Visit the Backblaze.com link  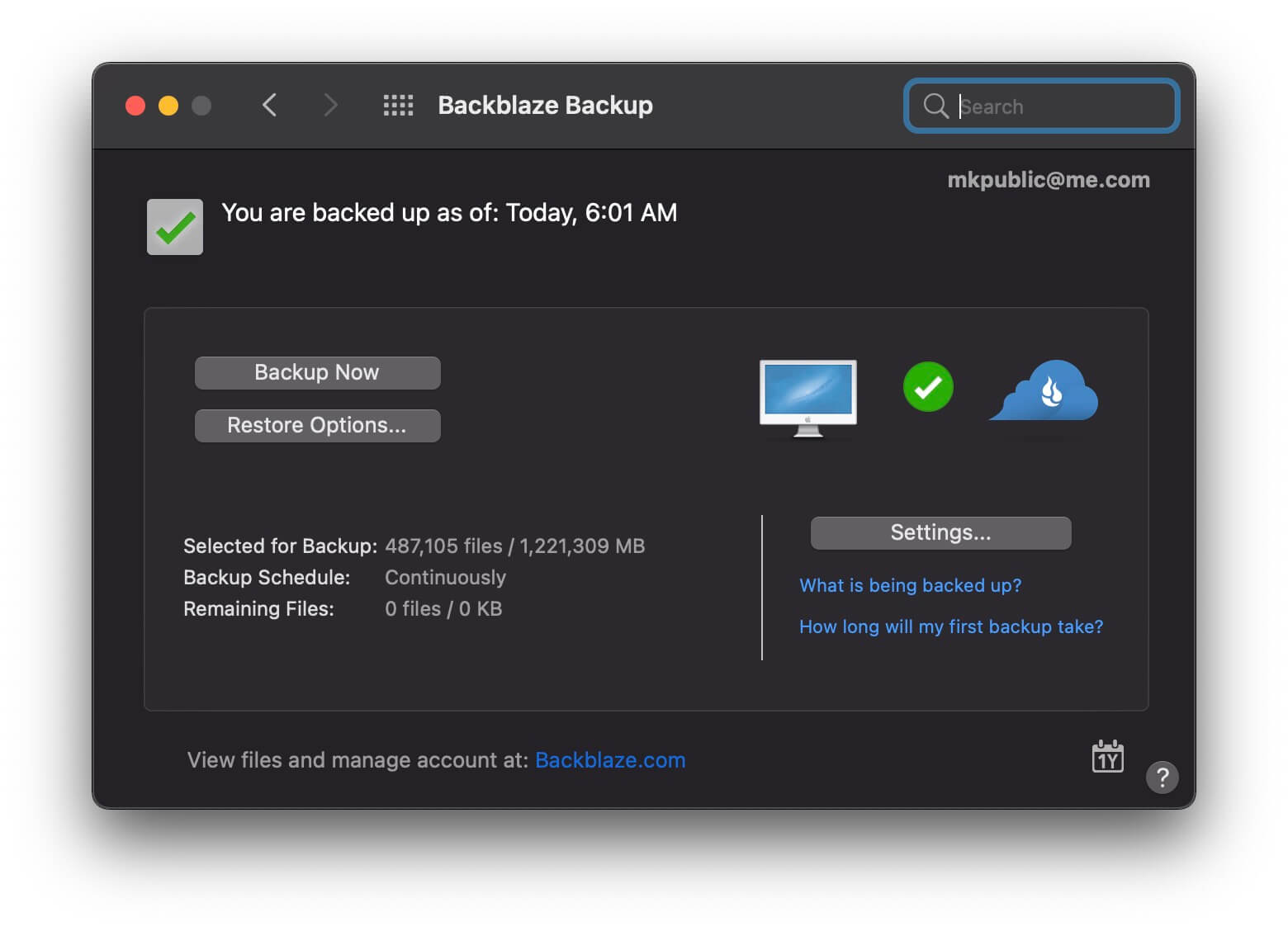(610, 760)
